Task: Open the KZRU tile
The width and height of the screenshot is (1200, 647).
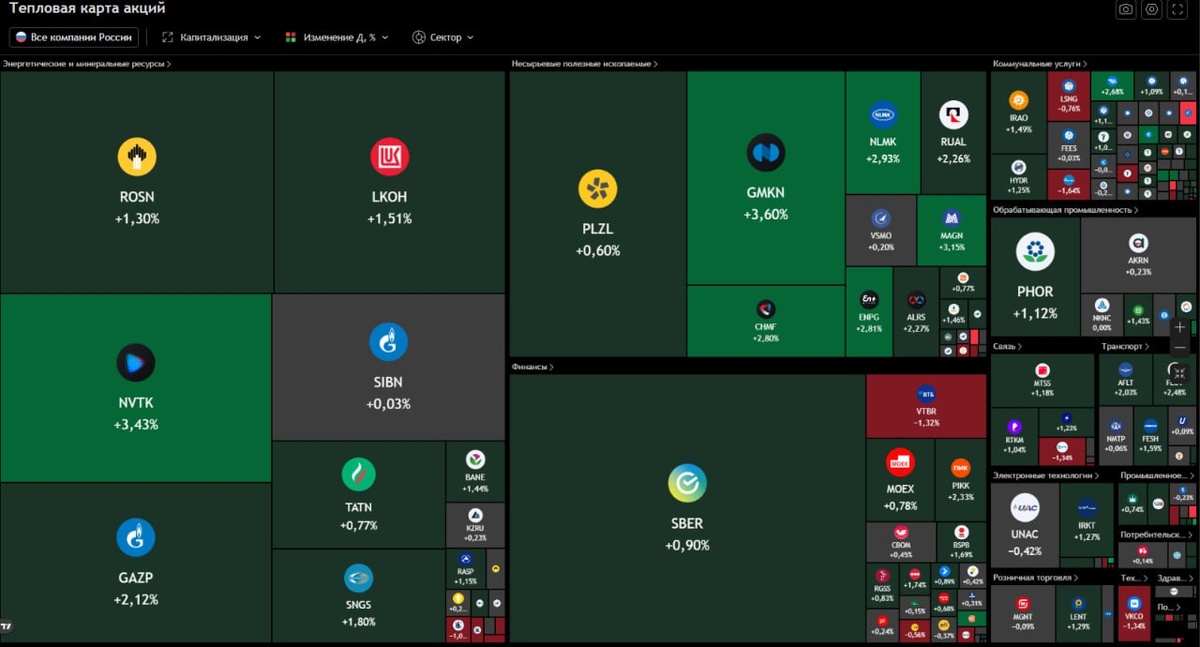Action: click(x=476, y=525)
